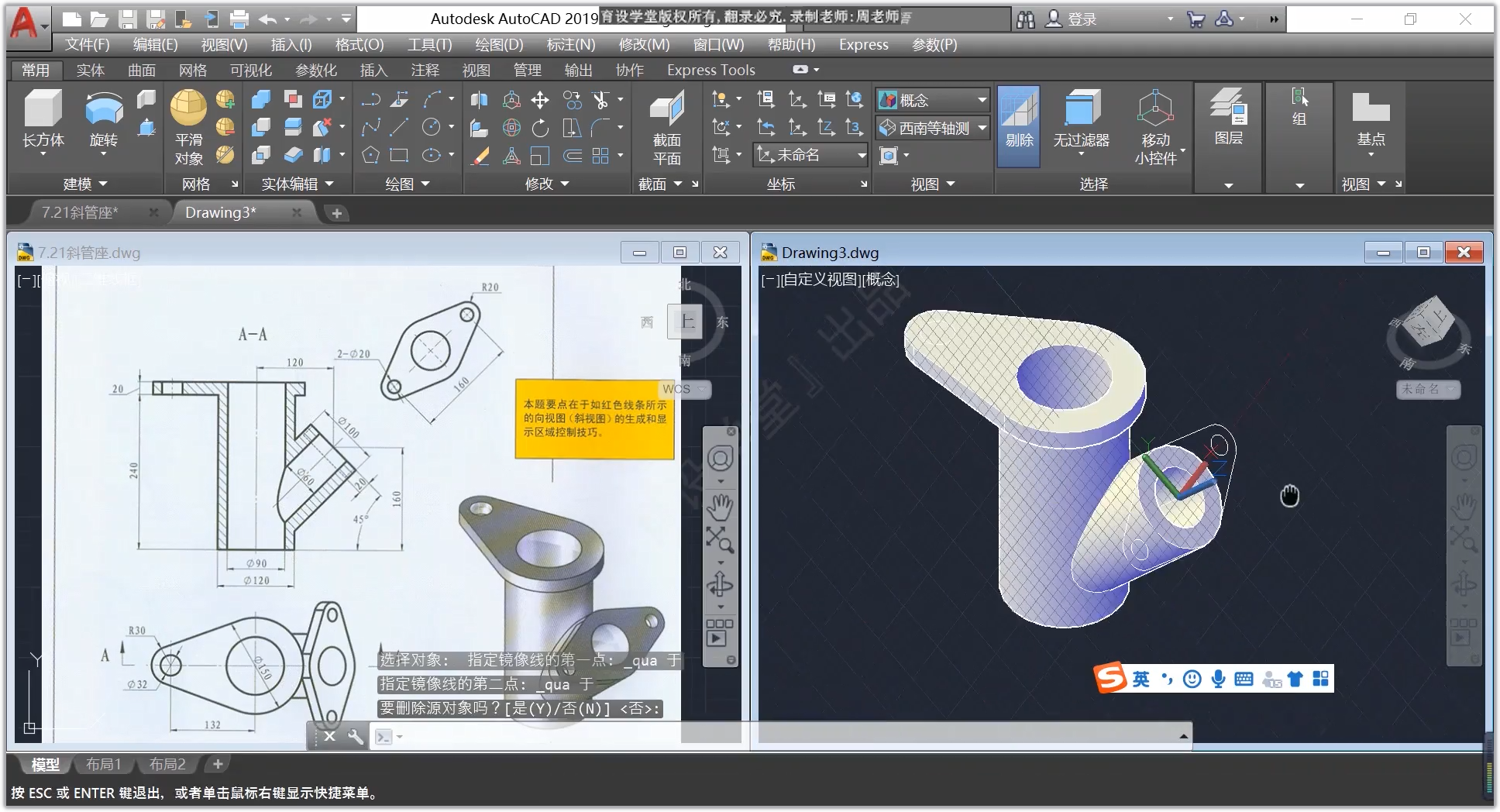Toggle the Sogou voice input microphone
This screenshot has width=1500, height=812.
(x=1218, y=680)
